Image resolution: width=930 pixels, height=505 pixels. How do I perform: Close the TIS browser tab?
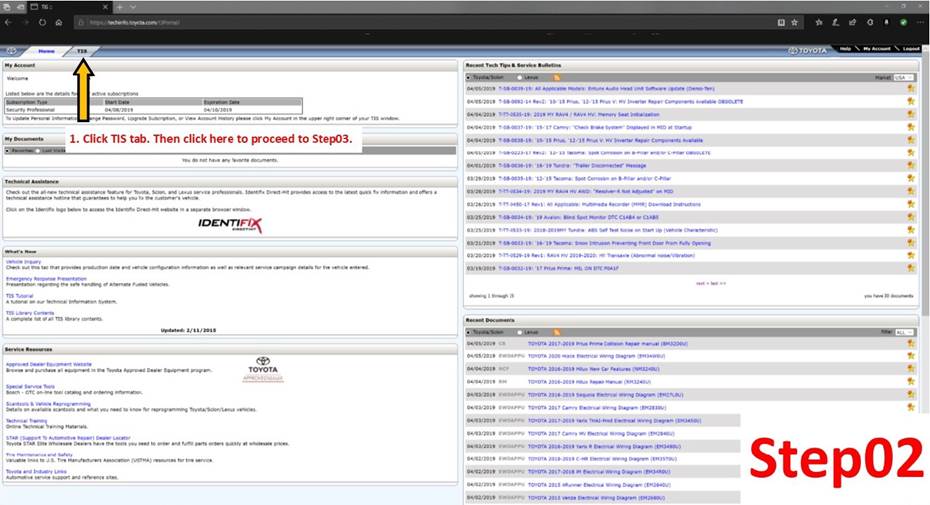click(x=105, y=7)
